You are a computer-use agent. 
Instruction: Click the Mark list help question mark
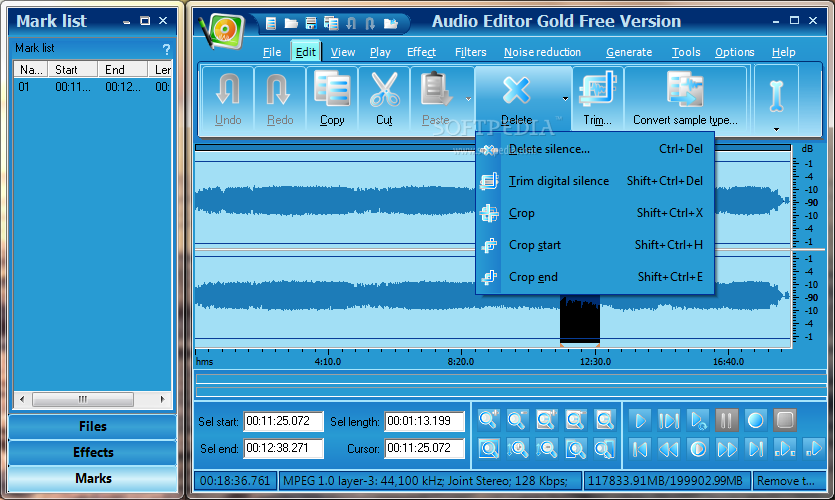[166, 49]
